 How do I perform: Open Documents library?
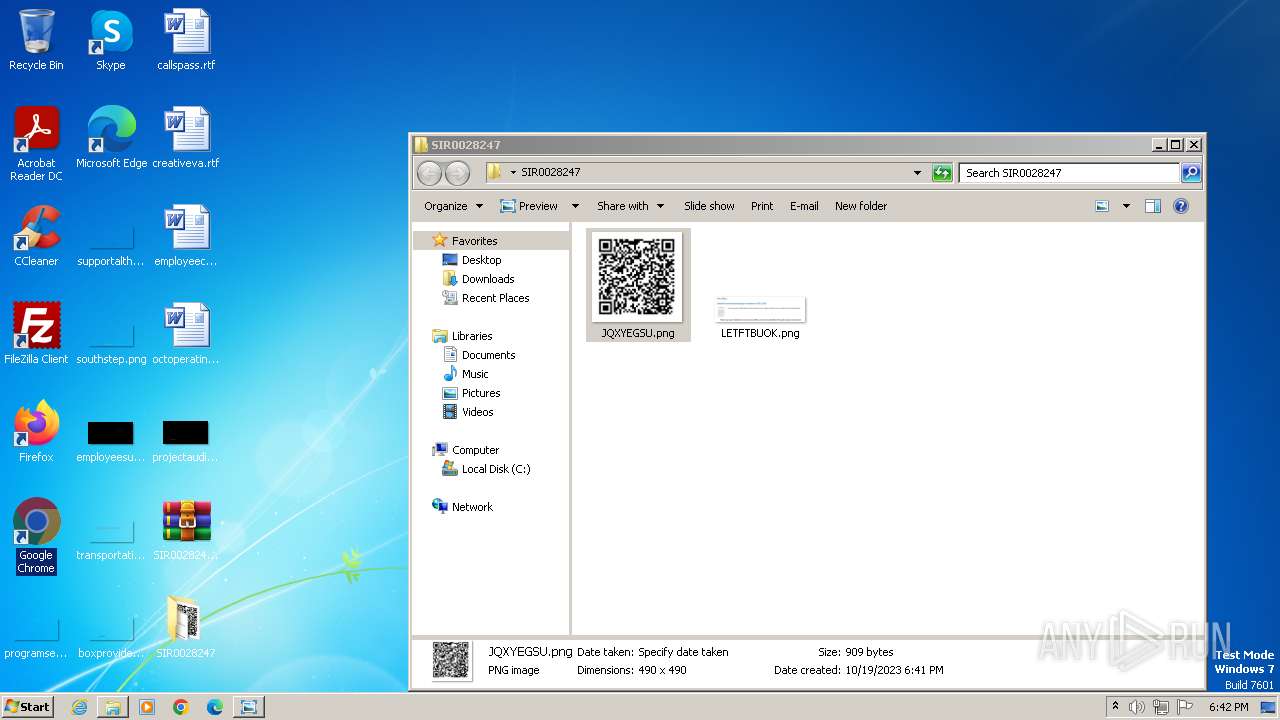[488, 355]
